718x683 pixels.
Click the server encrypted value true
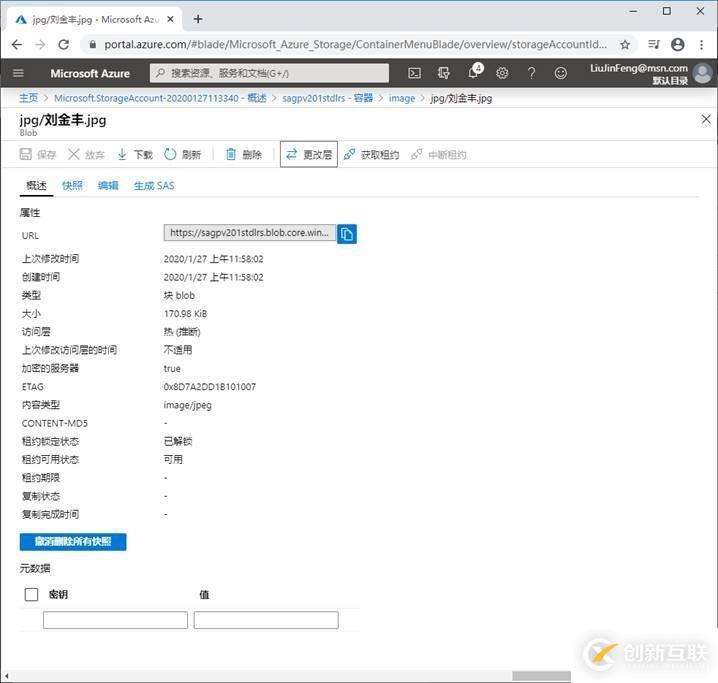click(x=172, y=369)
